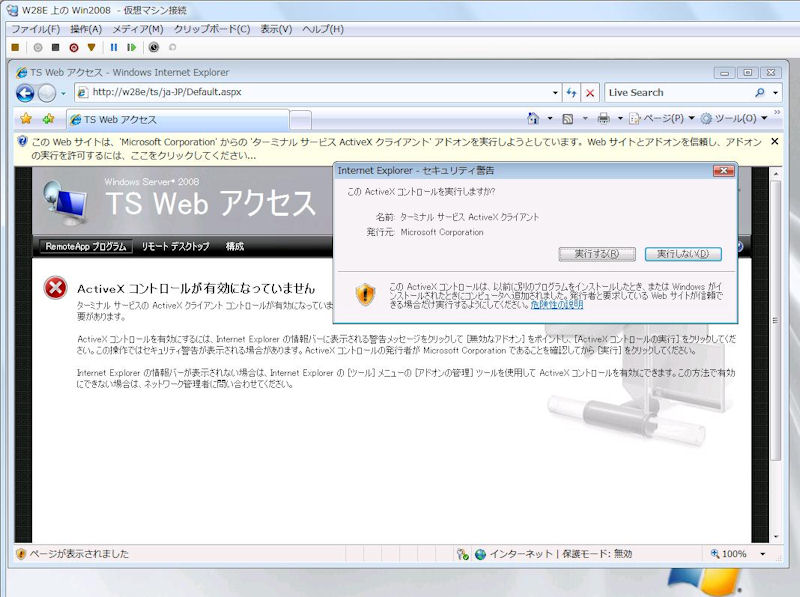Image resolution: width=800 pixels, height=597 pixels.
Task: Click the IE forward navigation button
Action: tap(47, 93)
